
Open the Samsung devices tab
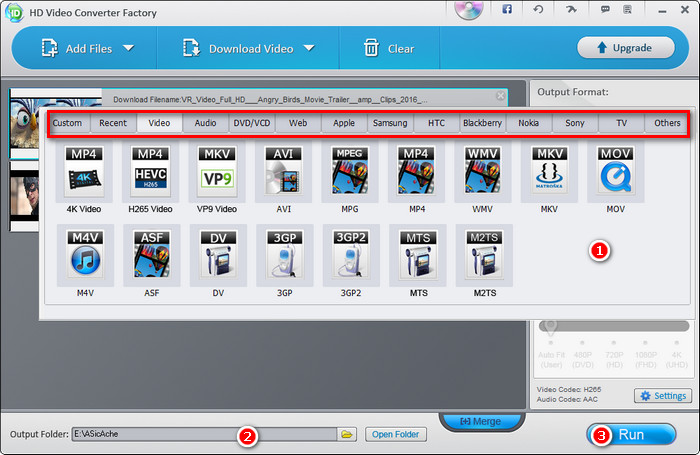(x=390, y=123)
